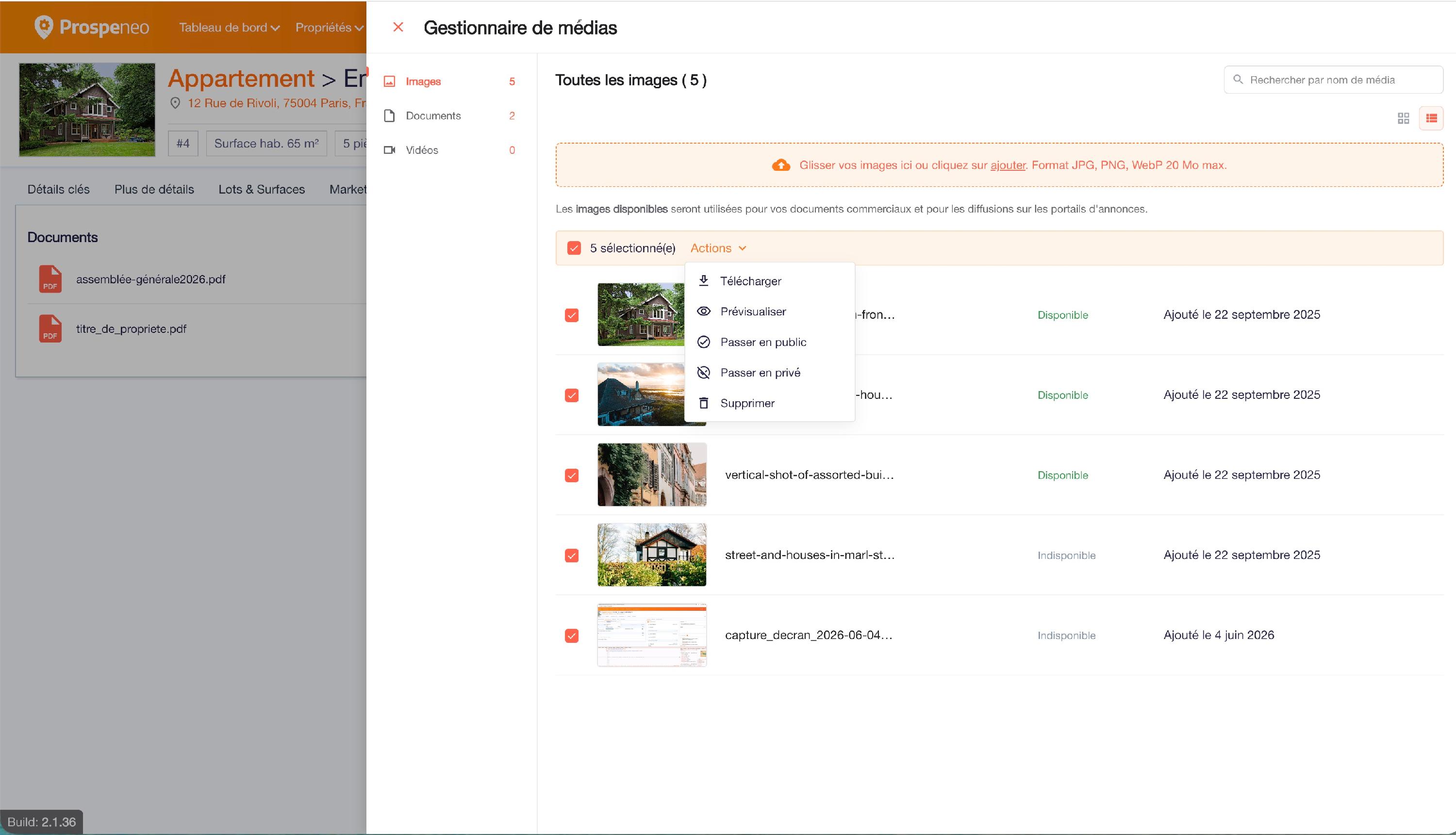Open the street-and-houses-in-marl-st… thumbnail
This screenshot has height=835, width=1456.
coord(652,555)
